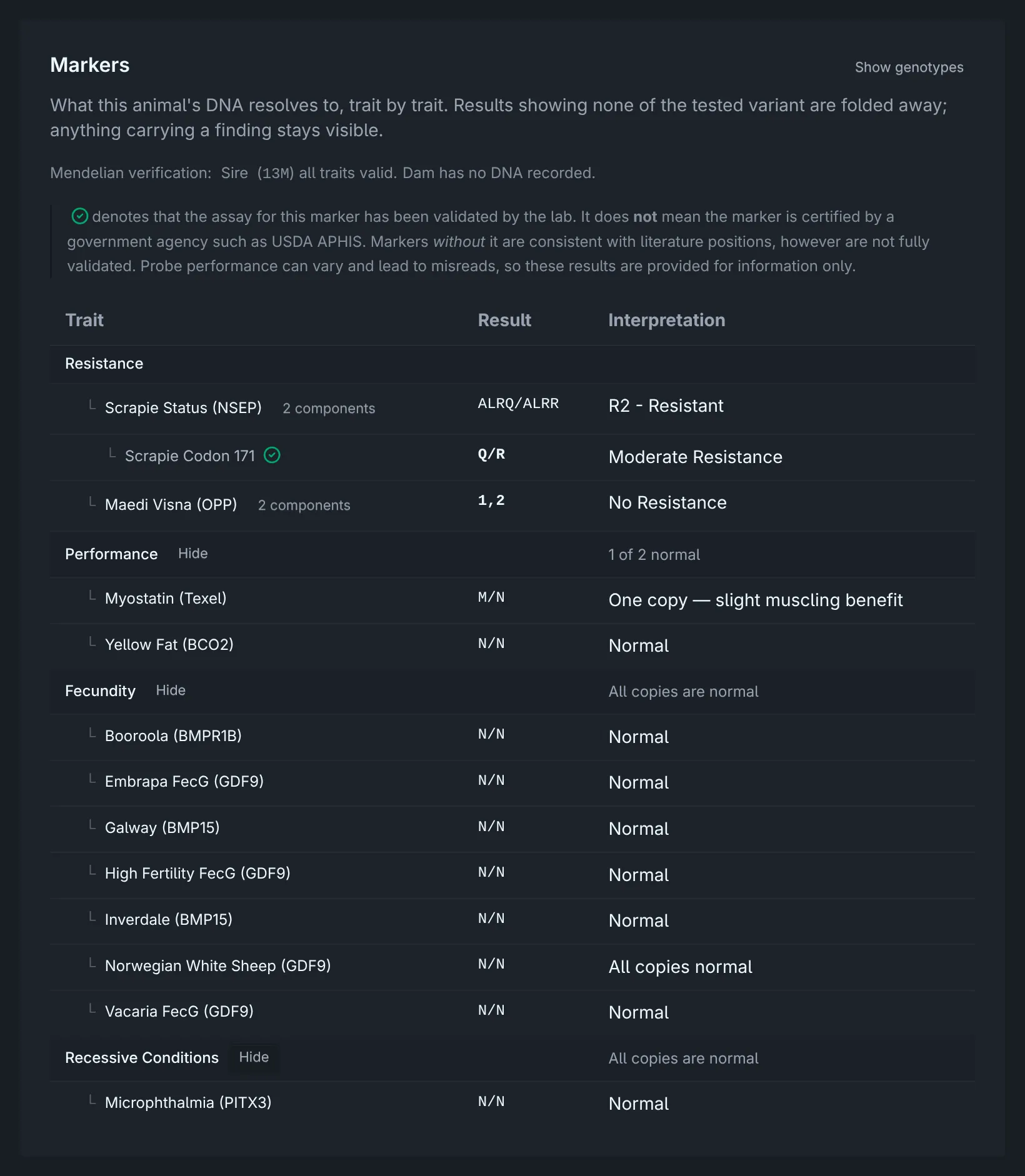The image size is (1025, 1176).
Task: Select the Booroola (BMPR1B) row
Action: (x=512, y=737)
